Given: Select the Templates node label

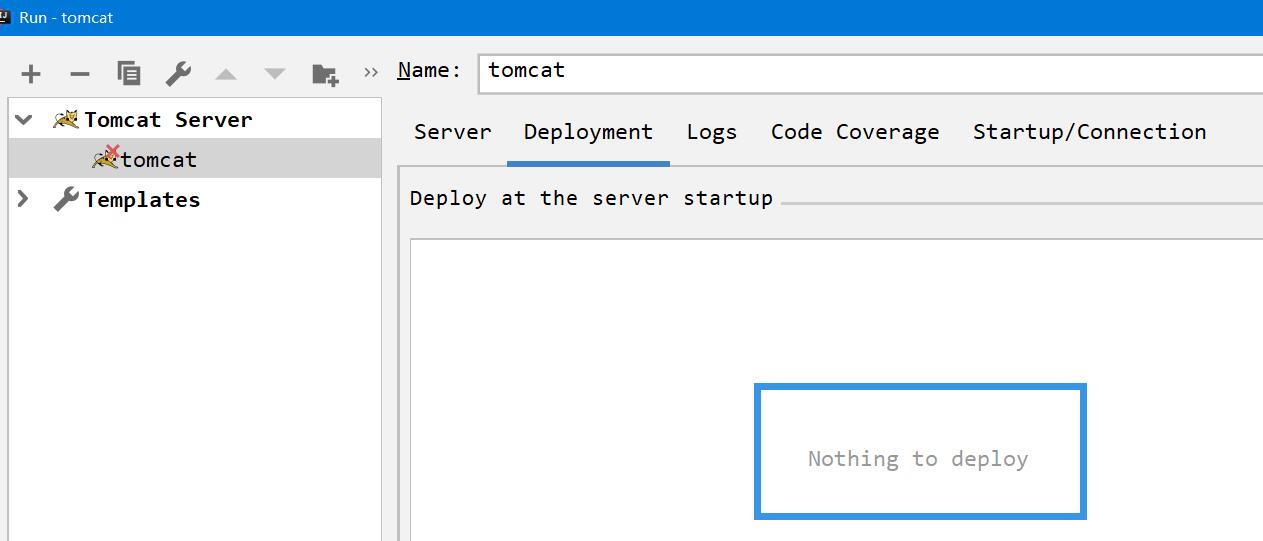Looking at the screenshot, I should pyautogui.click(x=142, y=199).
